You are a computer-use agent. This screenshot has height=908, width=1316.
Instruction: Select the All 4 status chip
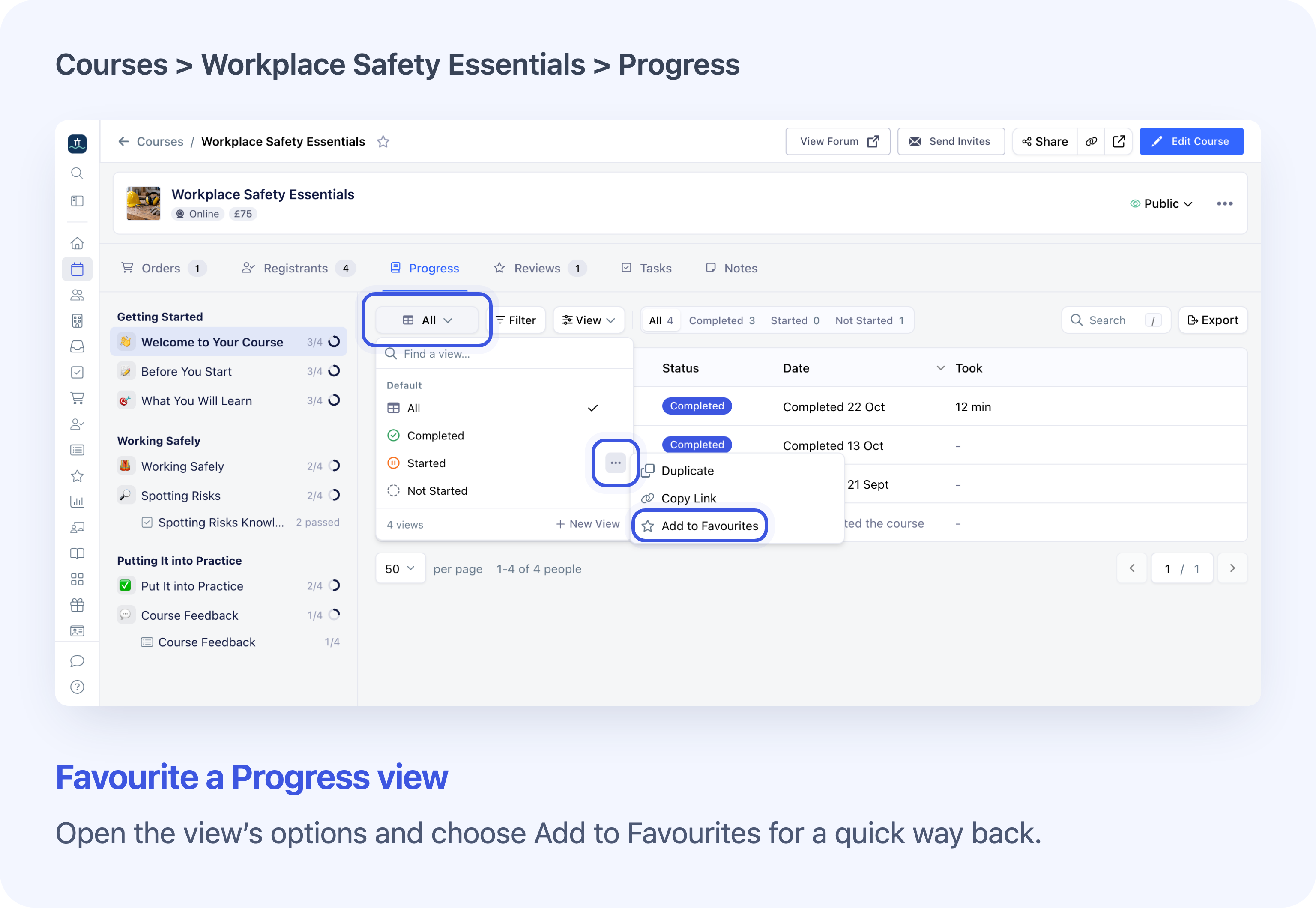click(661, 320)
